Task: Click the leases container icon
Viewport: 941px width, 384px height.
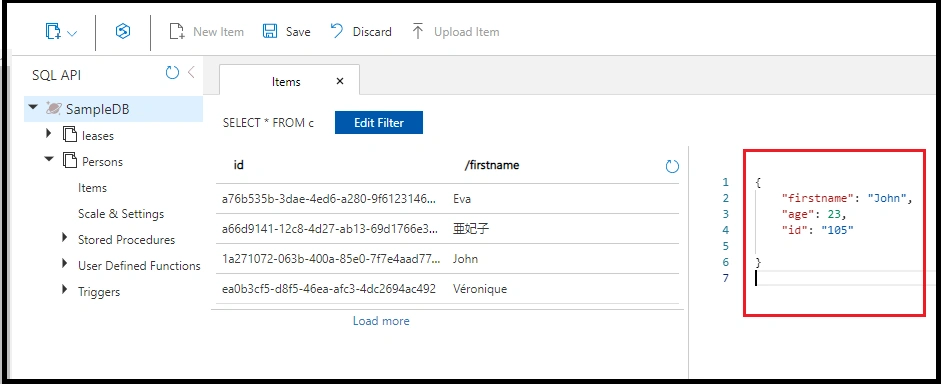Action: pyautogui.click(x=70, y=134)
